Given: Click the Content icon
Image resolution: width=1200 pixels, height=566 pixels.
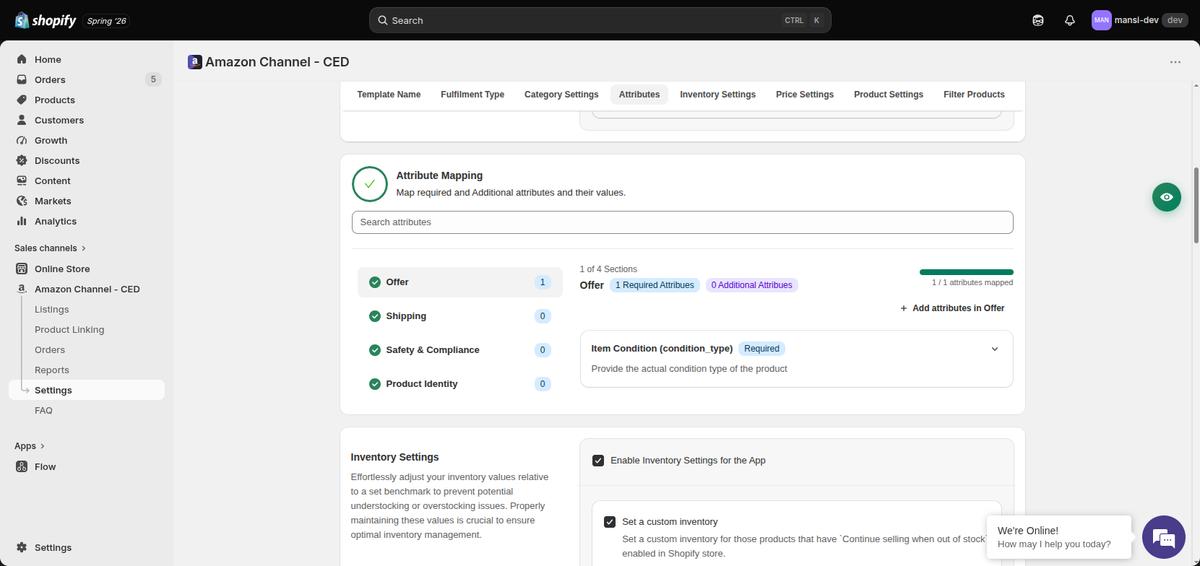Looking at the screenshot, I should 22,181.
